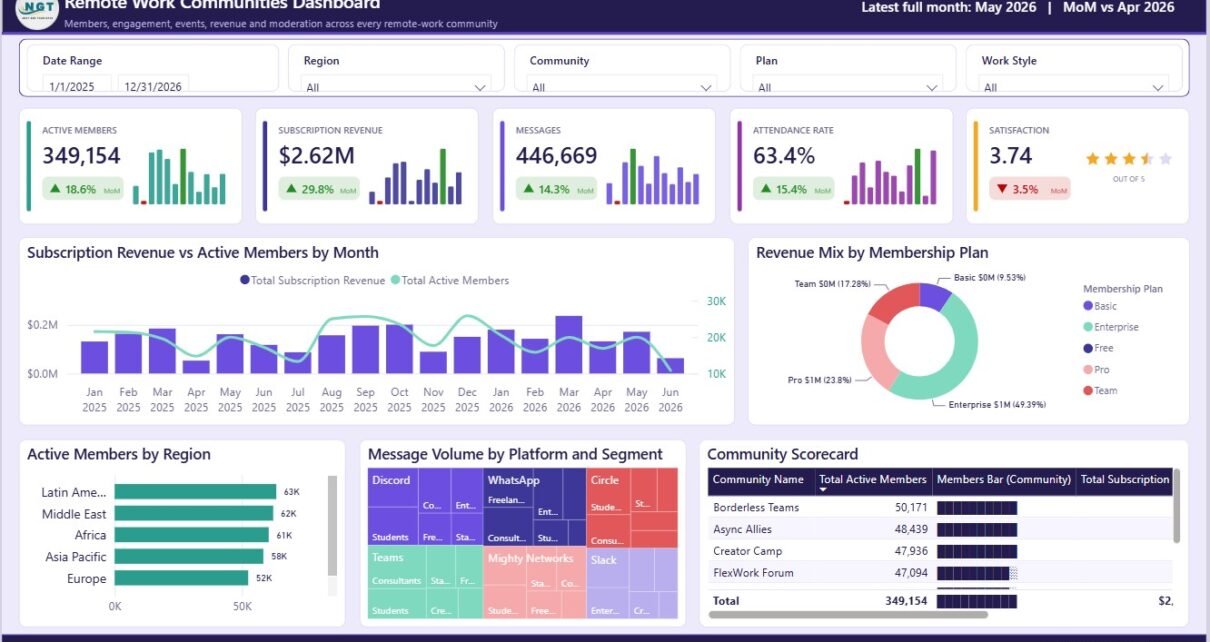Click the Messages sparkline bar chart

[655, 177]
